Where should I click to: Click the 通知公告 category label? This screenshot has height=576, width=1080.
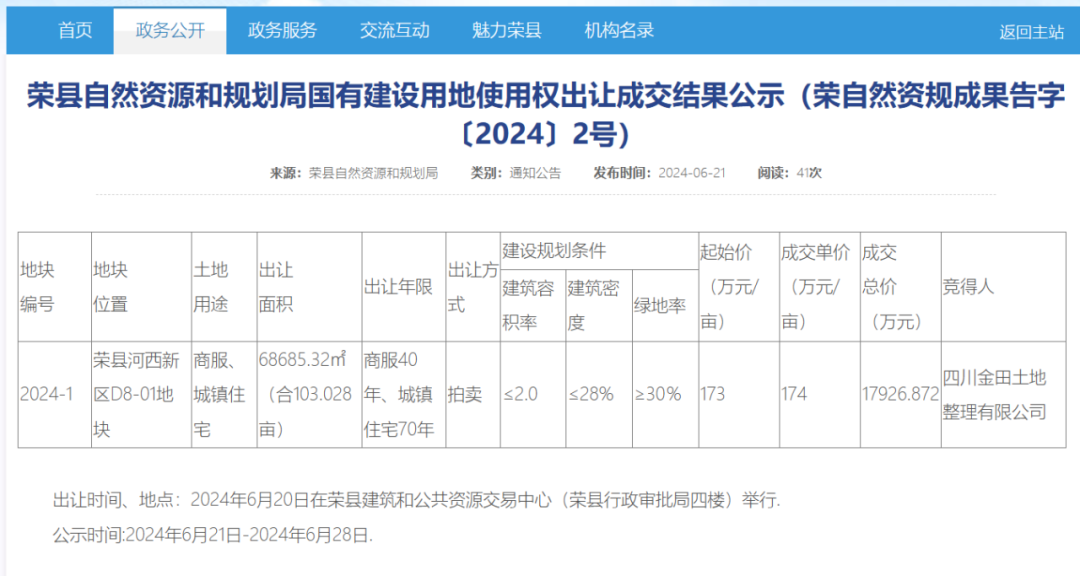tap(535, 173)
